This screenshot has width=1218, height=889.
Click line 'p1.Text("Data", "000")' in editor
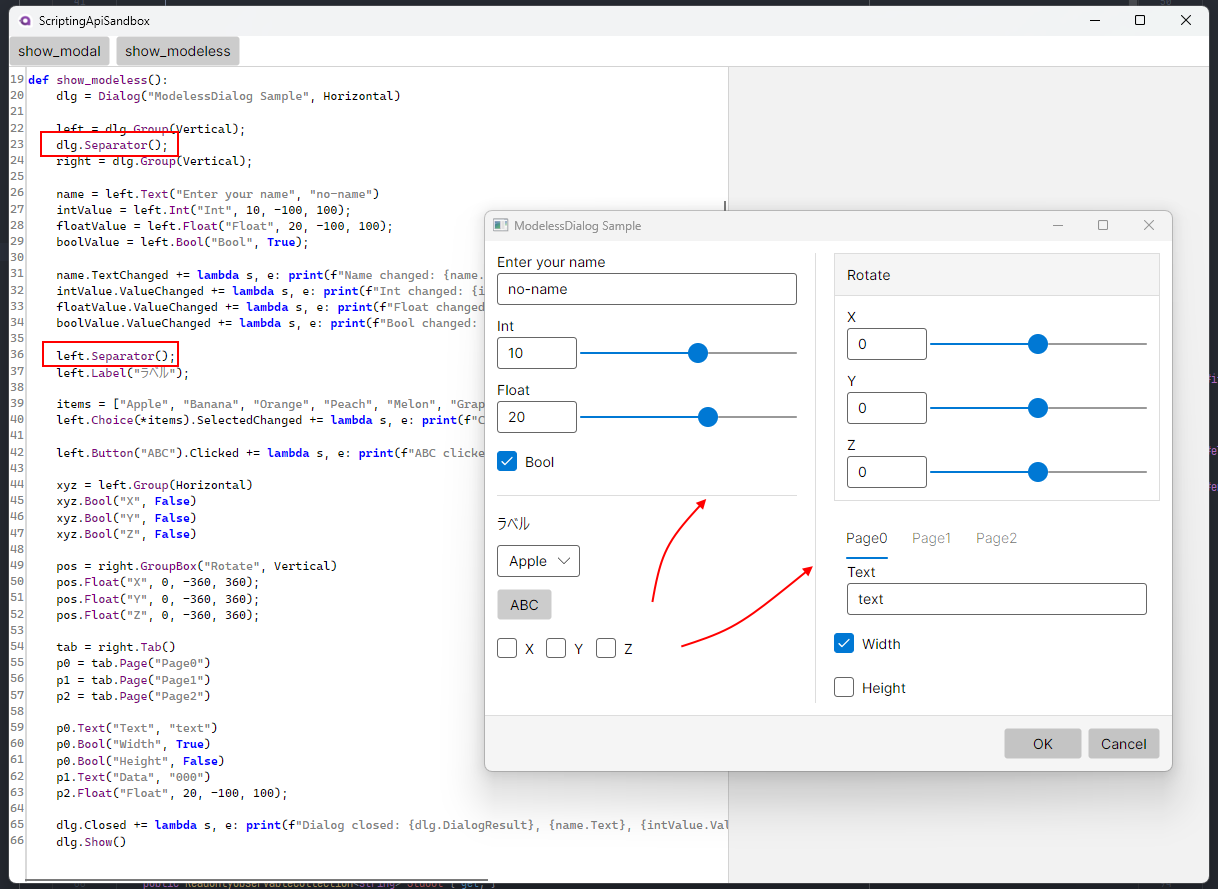click(x=133, y=777)
